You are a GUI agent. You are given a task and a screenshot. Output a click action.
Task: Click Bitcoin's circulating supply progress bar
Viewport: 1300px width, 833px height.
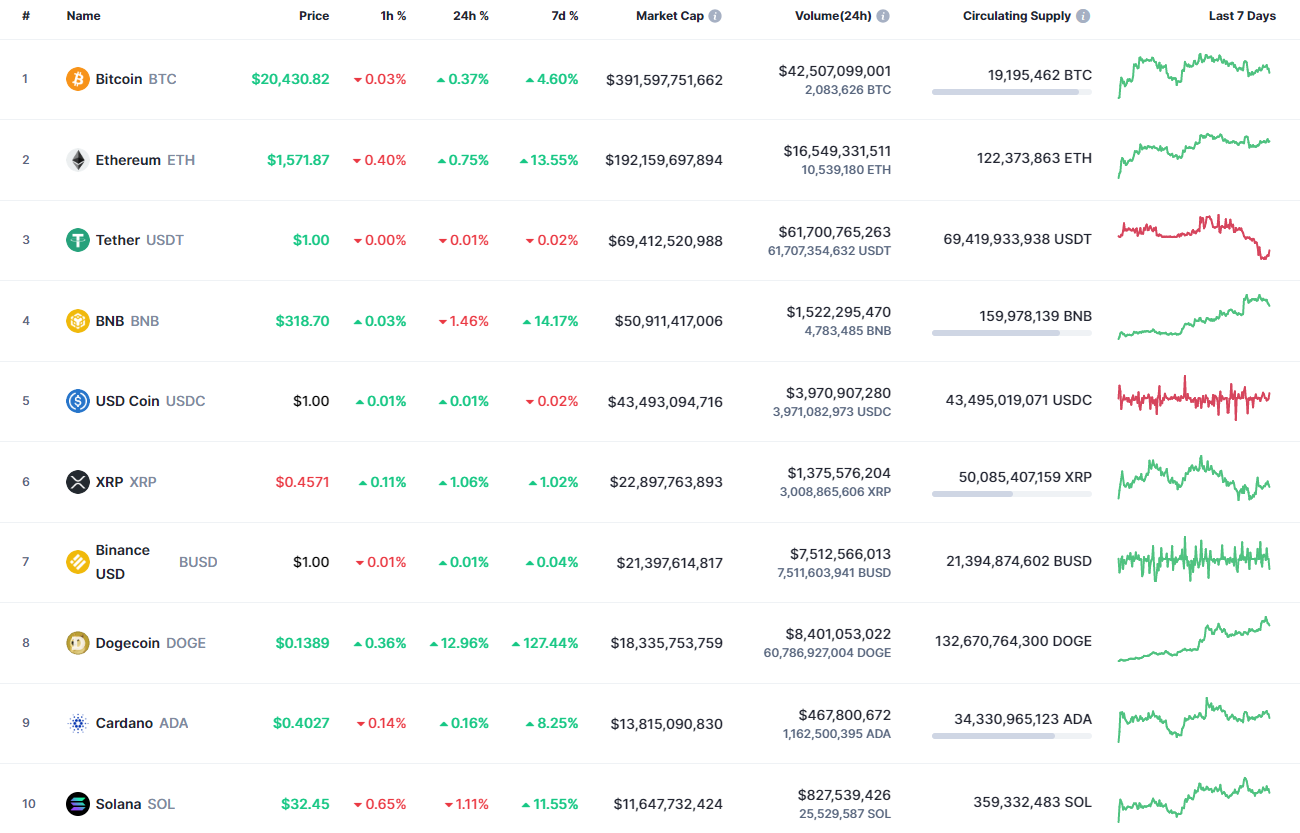1011,92
